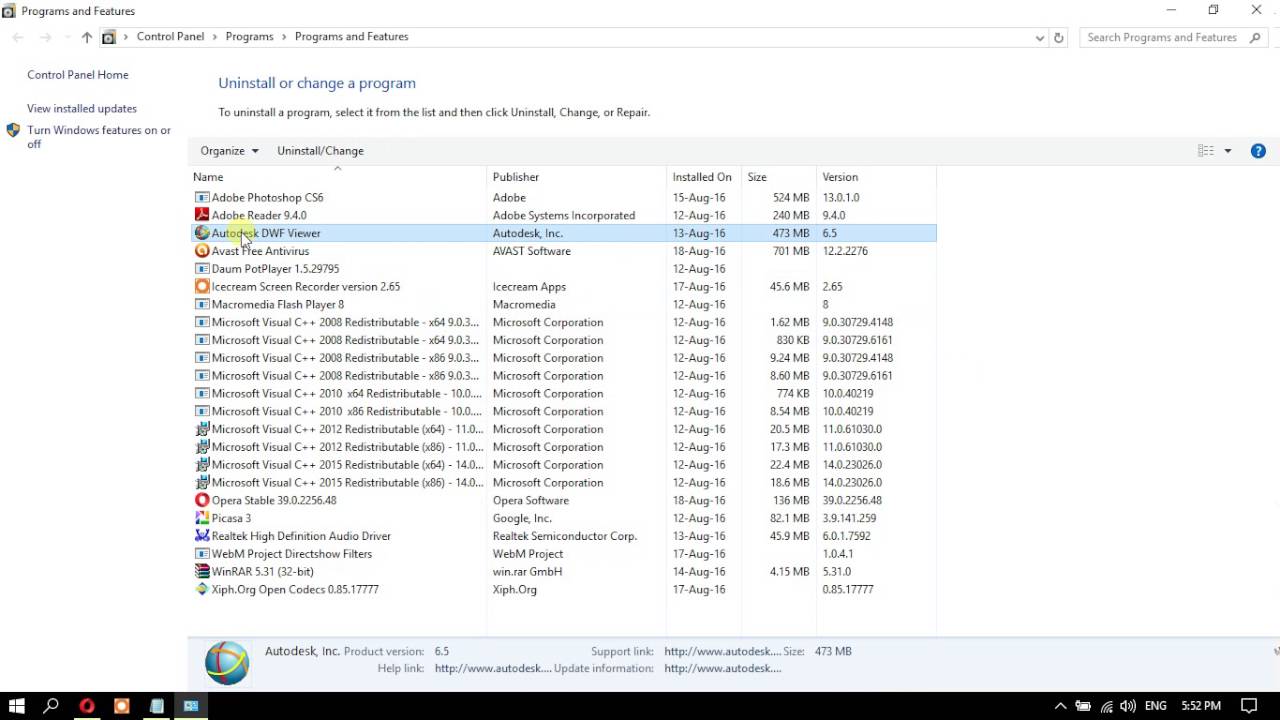The height and width of the screenshot is (720, 1280).
Task: Open the view options dropdown arrow
Action: point(1228,151)
